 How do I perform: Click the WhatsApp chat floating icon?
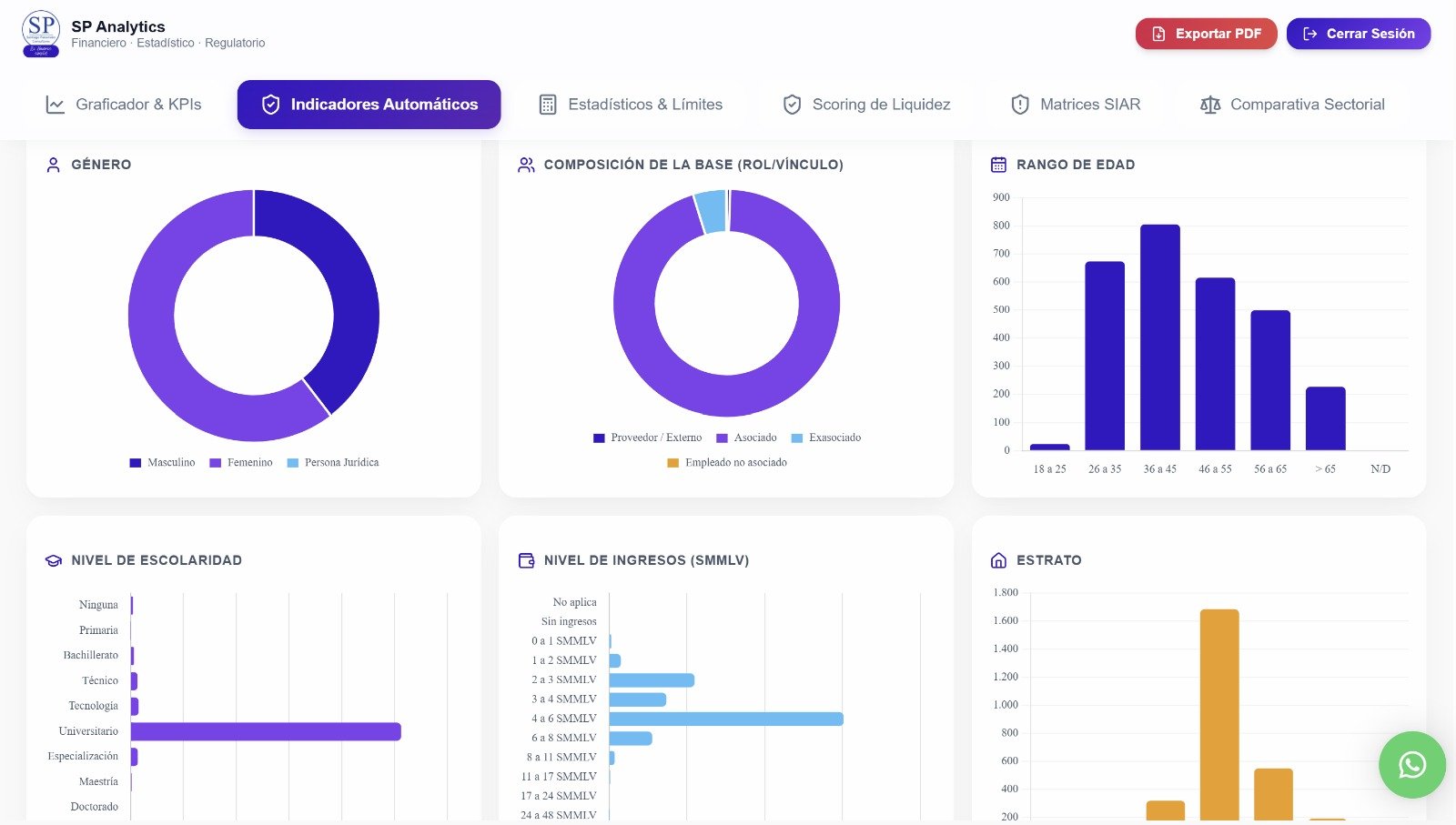1411,765
